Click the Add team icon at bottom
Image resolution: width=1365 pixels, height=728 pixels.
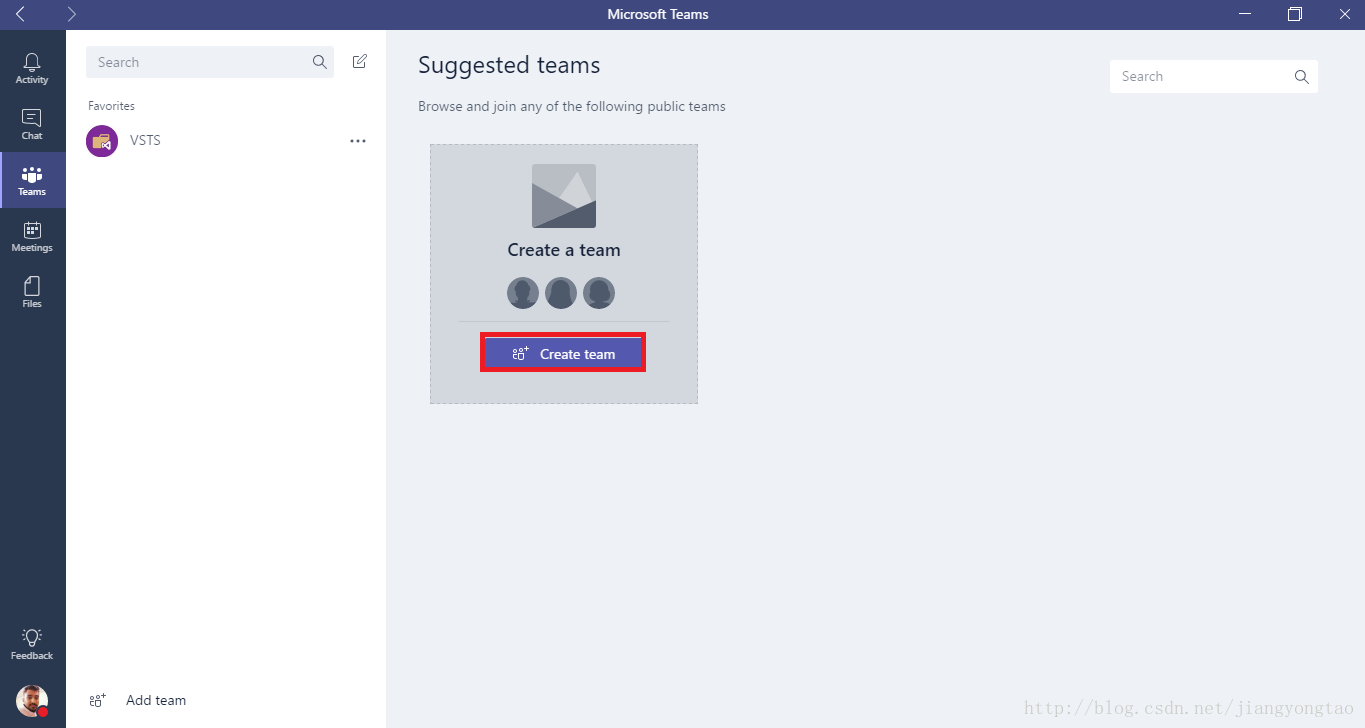[x=98, y=700]
